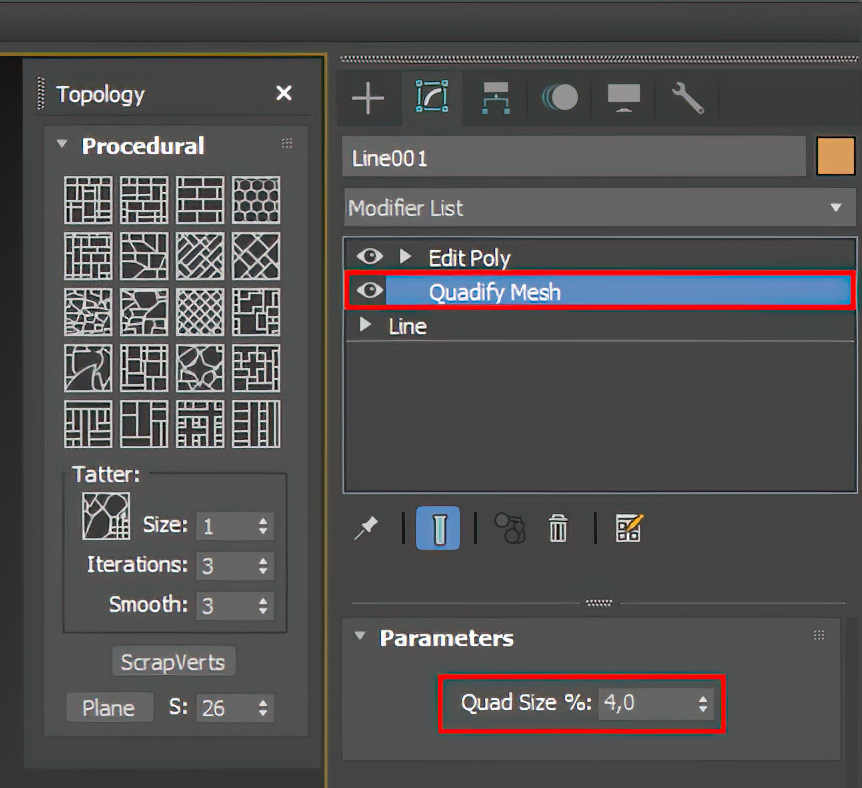
Task: Click the Topology panel title
Action: pyautogui.click(x=101, y=94)
